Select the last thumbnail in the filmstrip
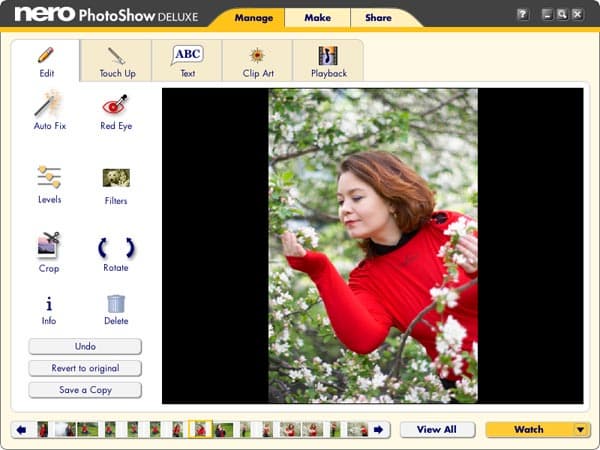Viewport: 600px width, 450px height. point(357,429)
